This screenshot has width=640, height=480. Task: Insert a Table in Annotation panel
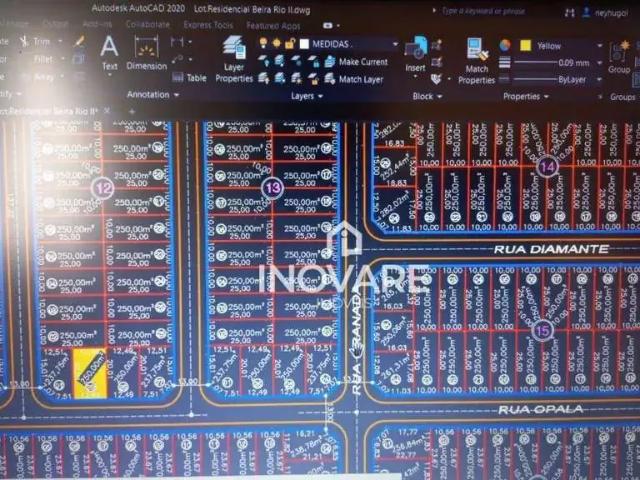click(x=189, y=78)
